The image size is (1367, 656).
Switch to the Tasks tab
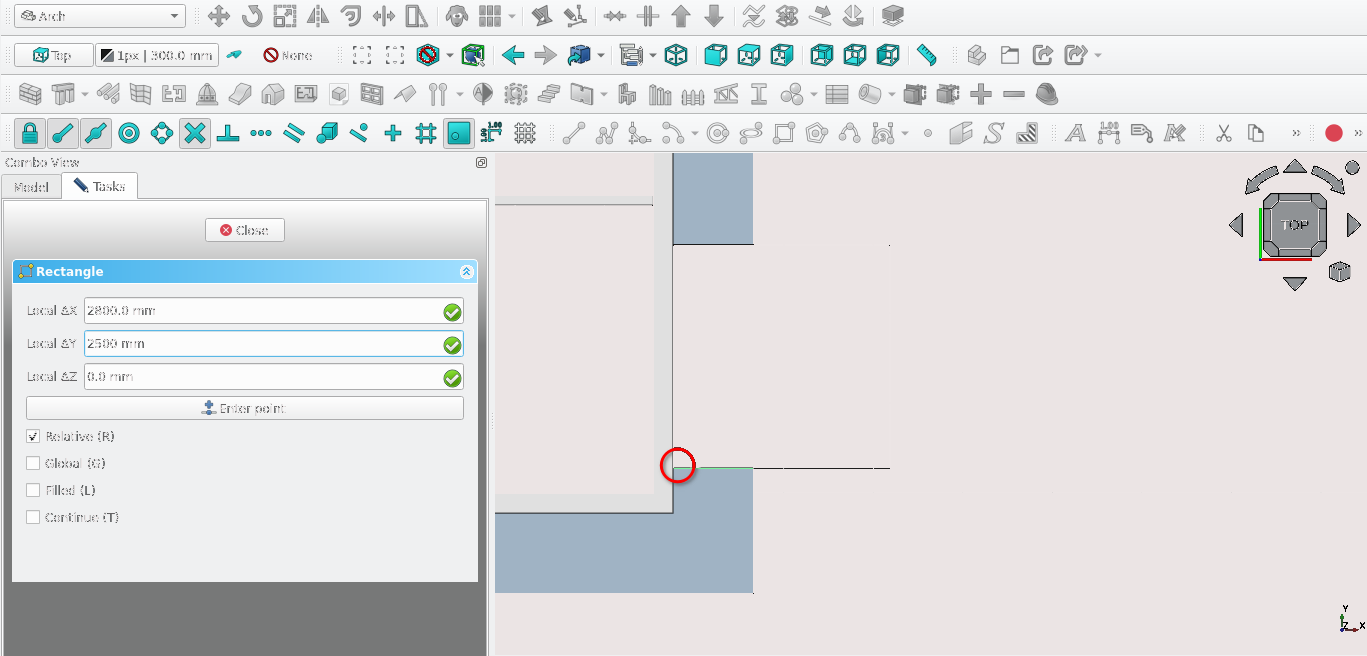(99, 186)
